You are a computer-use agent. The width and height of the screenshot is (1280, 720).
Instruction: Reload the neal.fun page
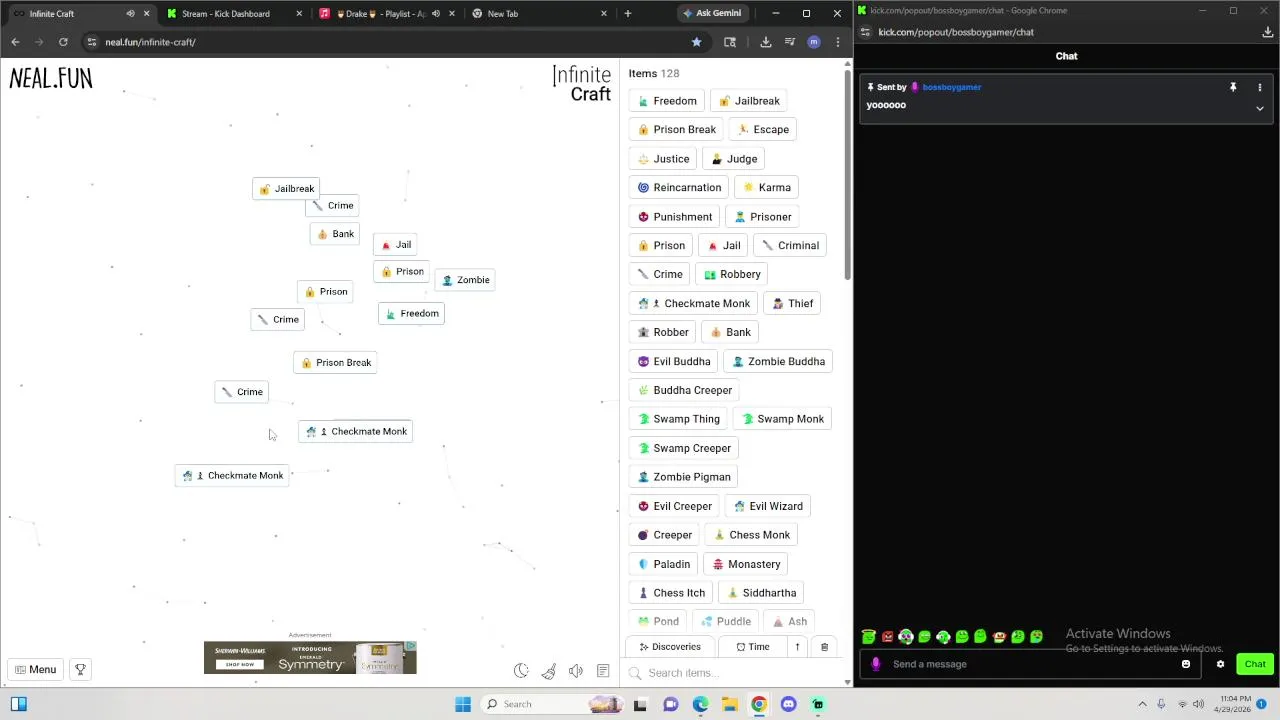pos(63,42)
